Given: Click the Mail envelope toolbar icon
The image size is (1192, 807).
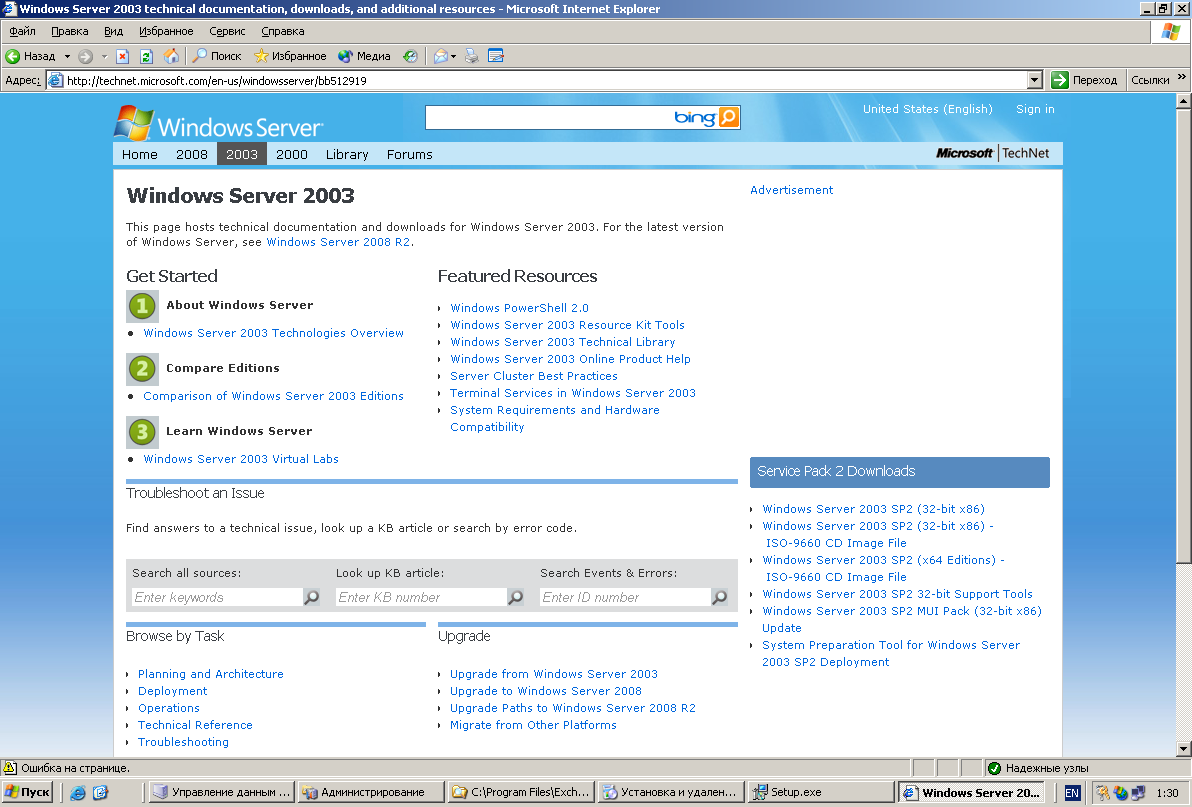Looking at the screenshot, I should click(x=440, y=56).
